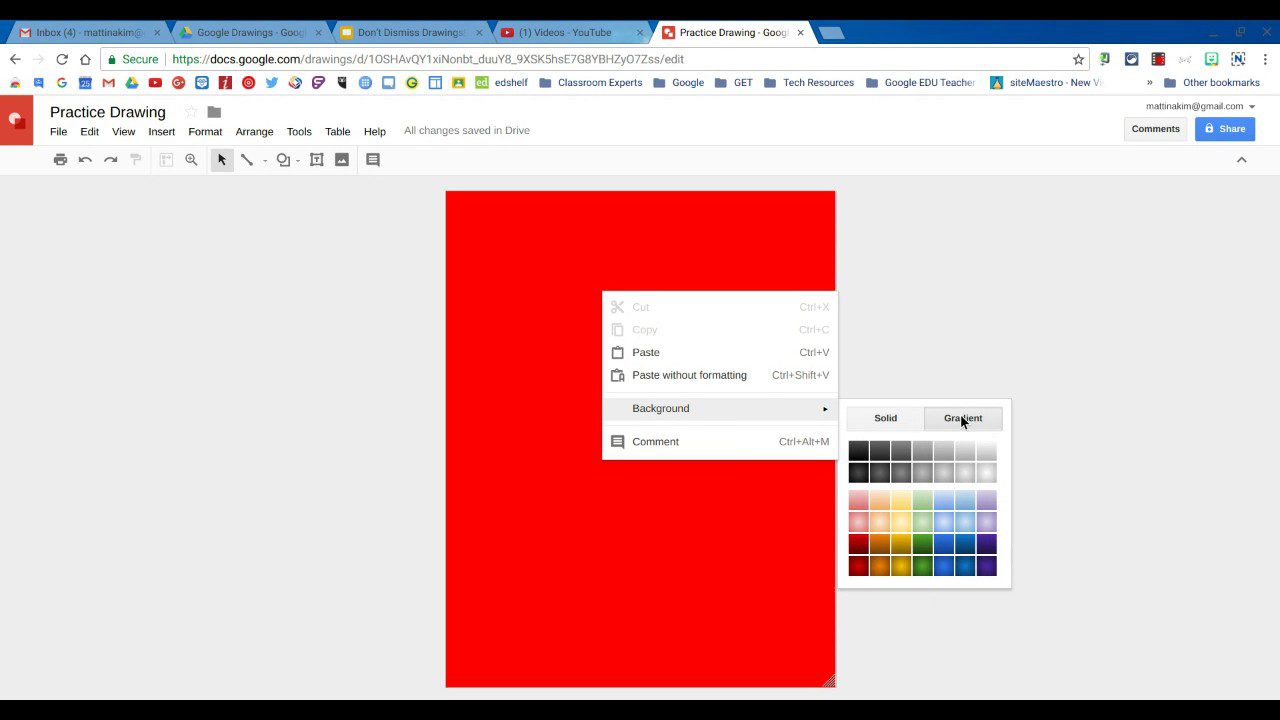
Task: Choose Paste without formatting
Action: tap(719, 376)
